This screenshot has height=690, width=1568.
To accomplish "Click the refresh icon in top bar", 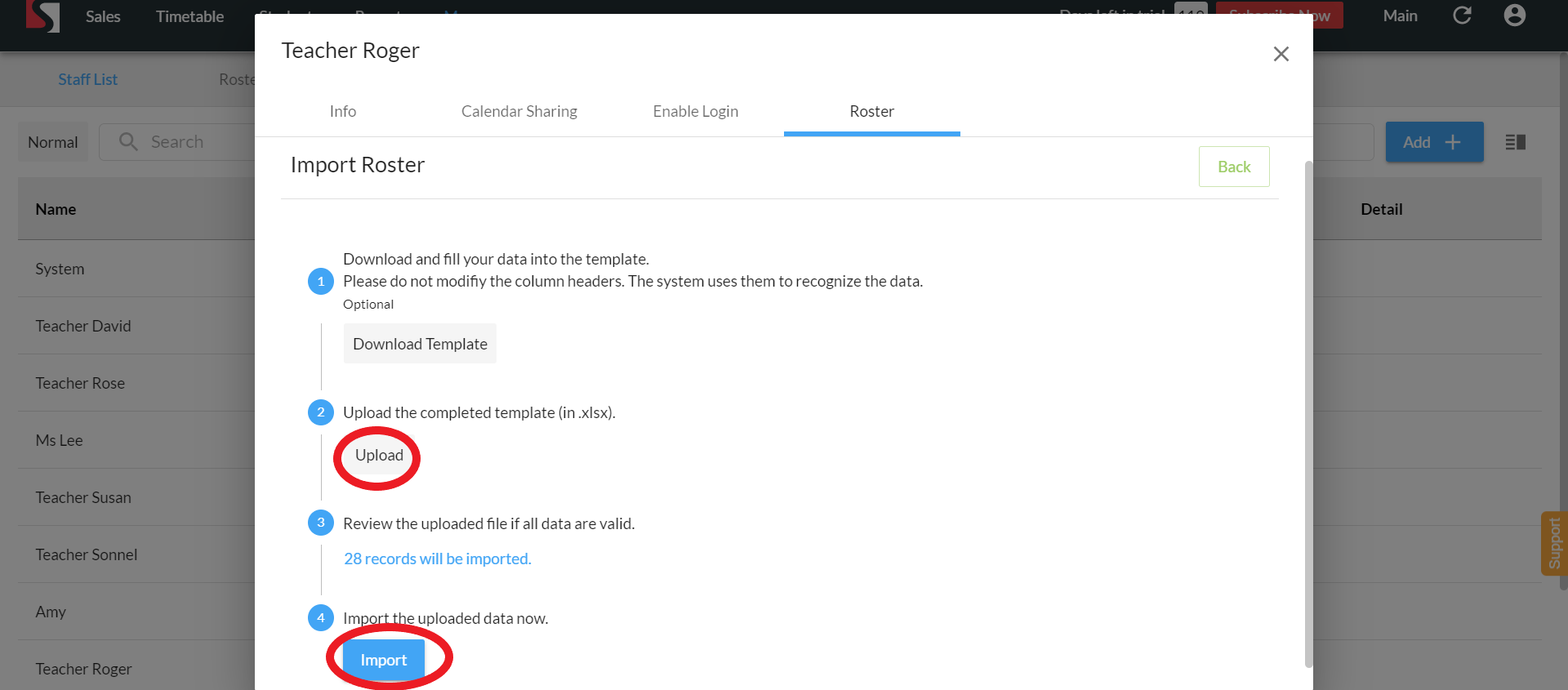I will [1462, 16].
